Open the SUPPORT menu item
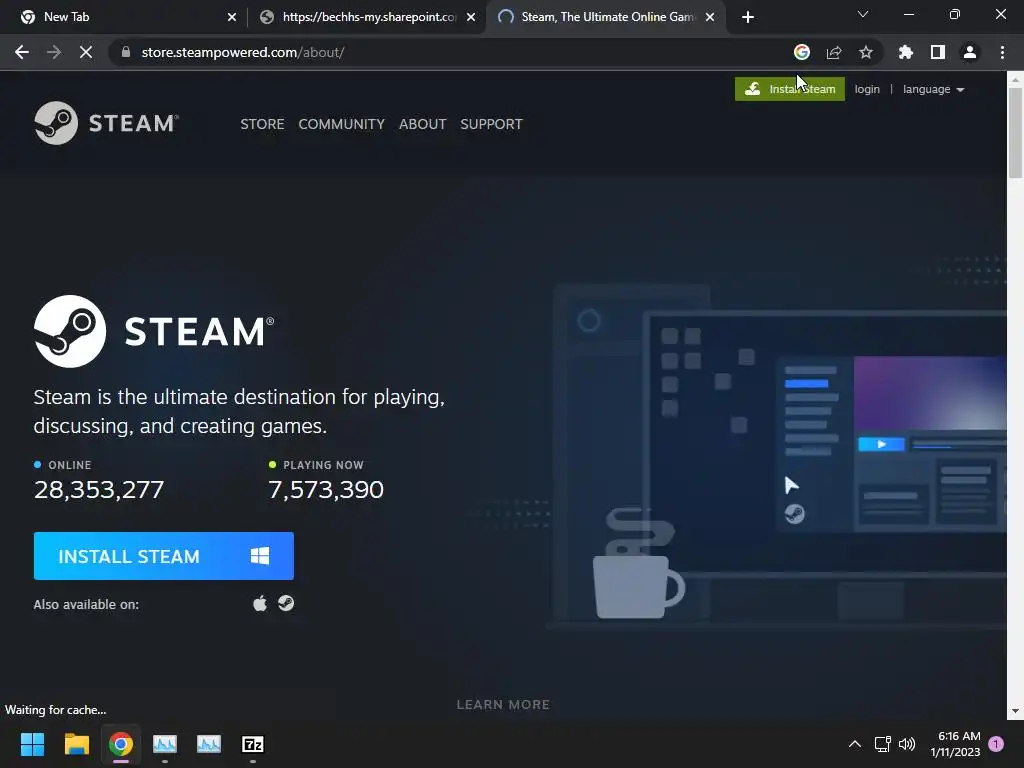Screen dimensions: 1024x768 491,124
